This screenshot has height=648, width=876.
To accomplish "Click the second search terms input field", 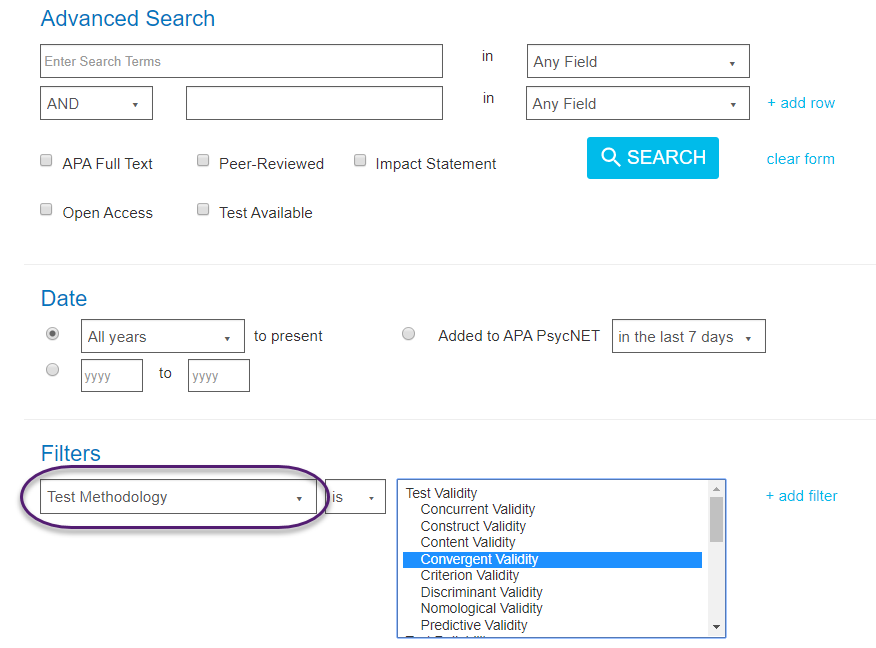I will click(x=314, y=103).
